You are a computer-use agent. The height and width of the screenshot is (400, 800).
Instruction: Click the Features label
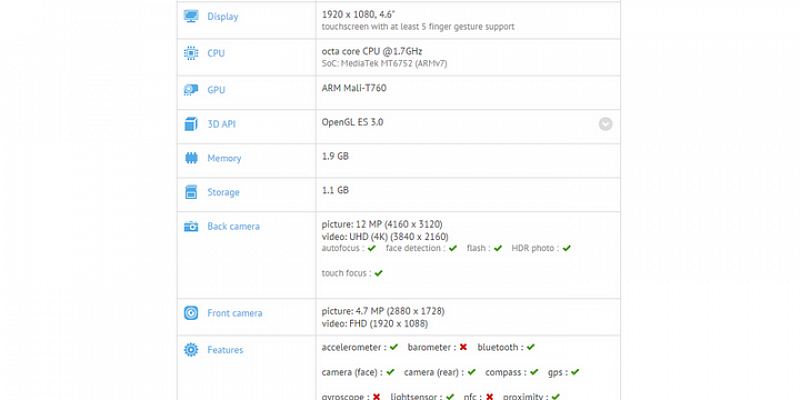(225, 350)
